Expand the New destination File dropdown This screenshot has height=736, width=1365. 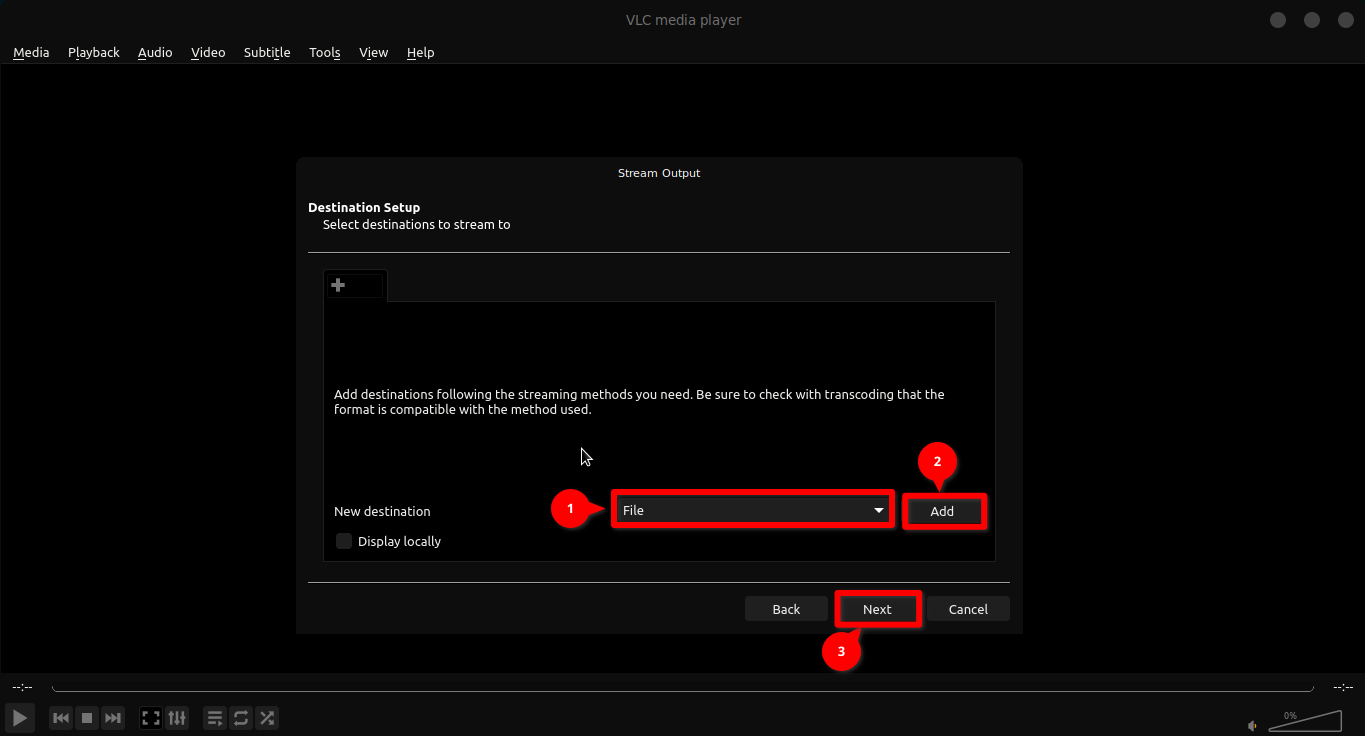pos(752,510)
